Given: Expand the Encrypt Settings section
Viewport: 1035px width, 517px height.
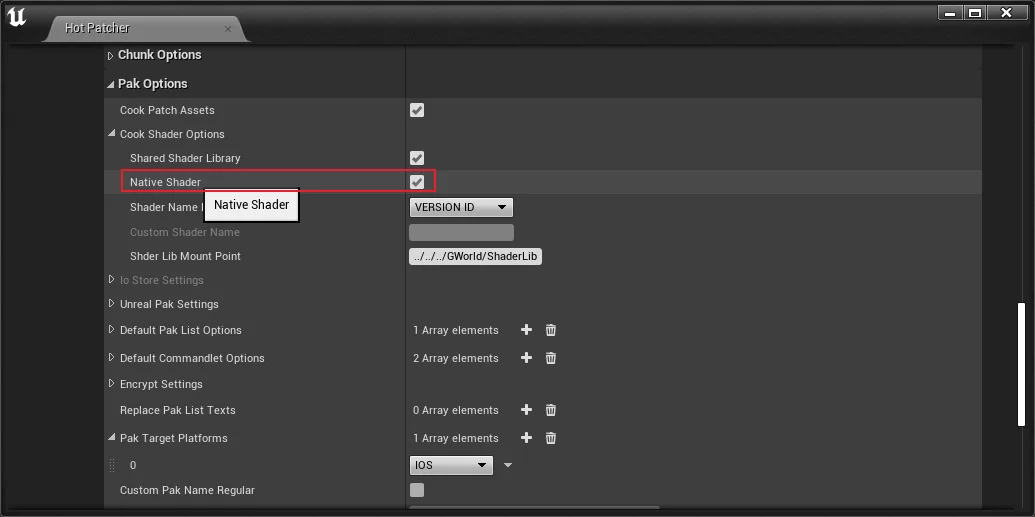Looking at the screenshot, I should point(111,384).
